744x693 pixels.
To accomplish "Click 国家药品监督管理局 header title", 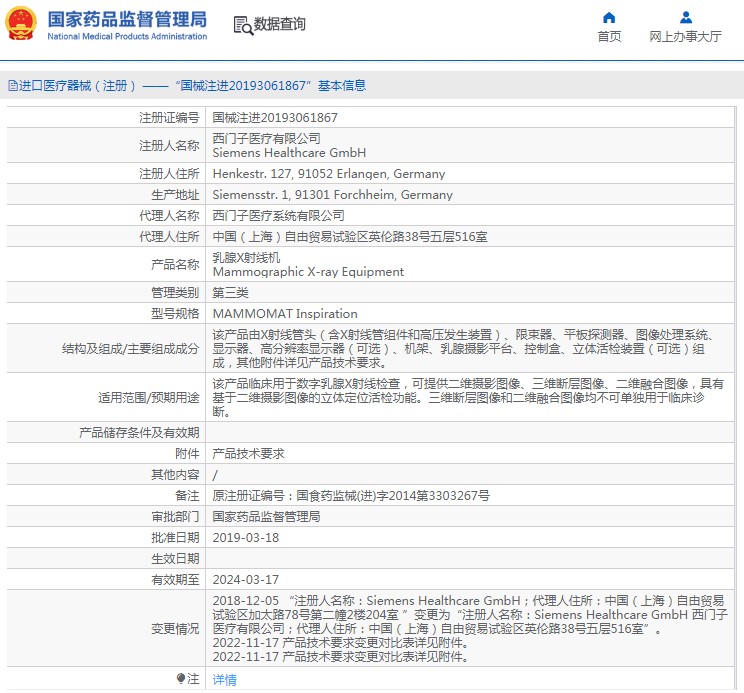I will coord(127,19).
